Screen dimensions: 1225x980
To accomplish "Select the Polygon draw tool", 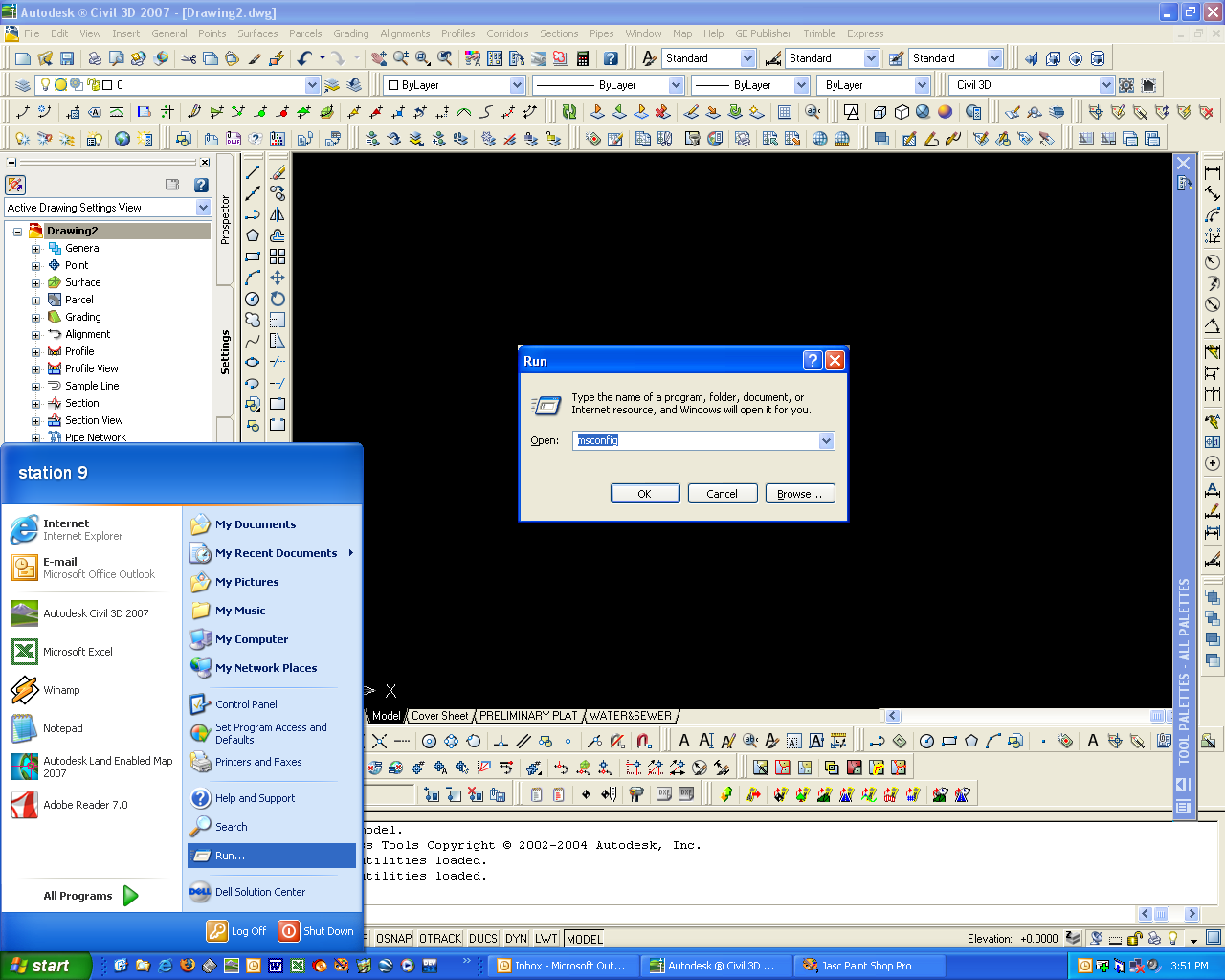I will (253, 235).
